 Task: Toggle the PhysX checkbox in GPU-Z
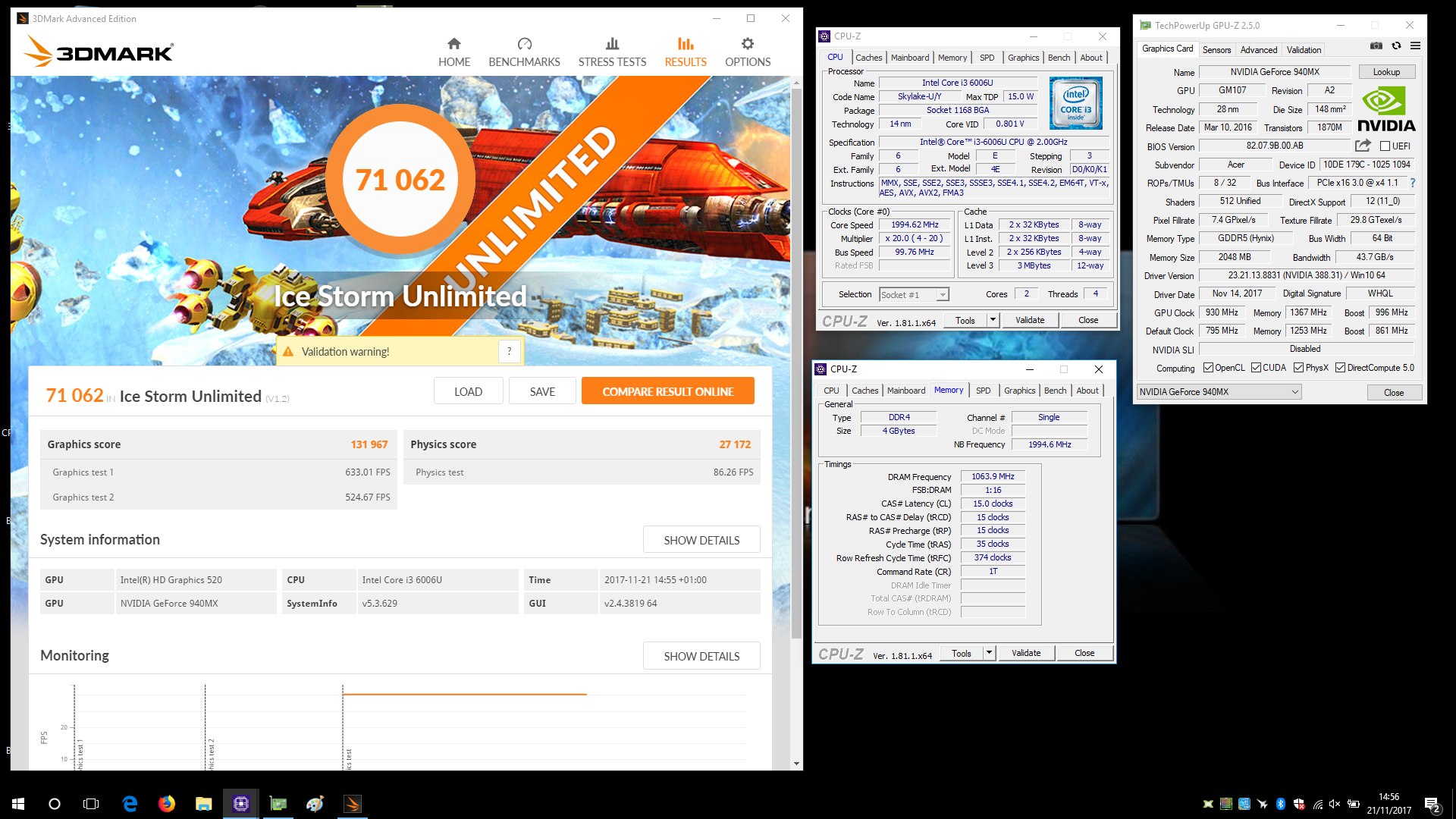tap(1298, 368)
